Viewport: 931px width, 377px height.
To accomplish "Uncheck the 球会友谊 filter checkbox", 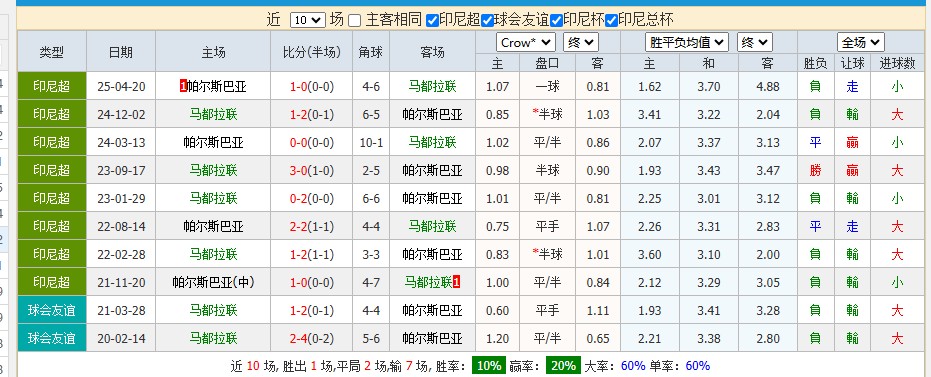I will [487, 20].
